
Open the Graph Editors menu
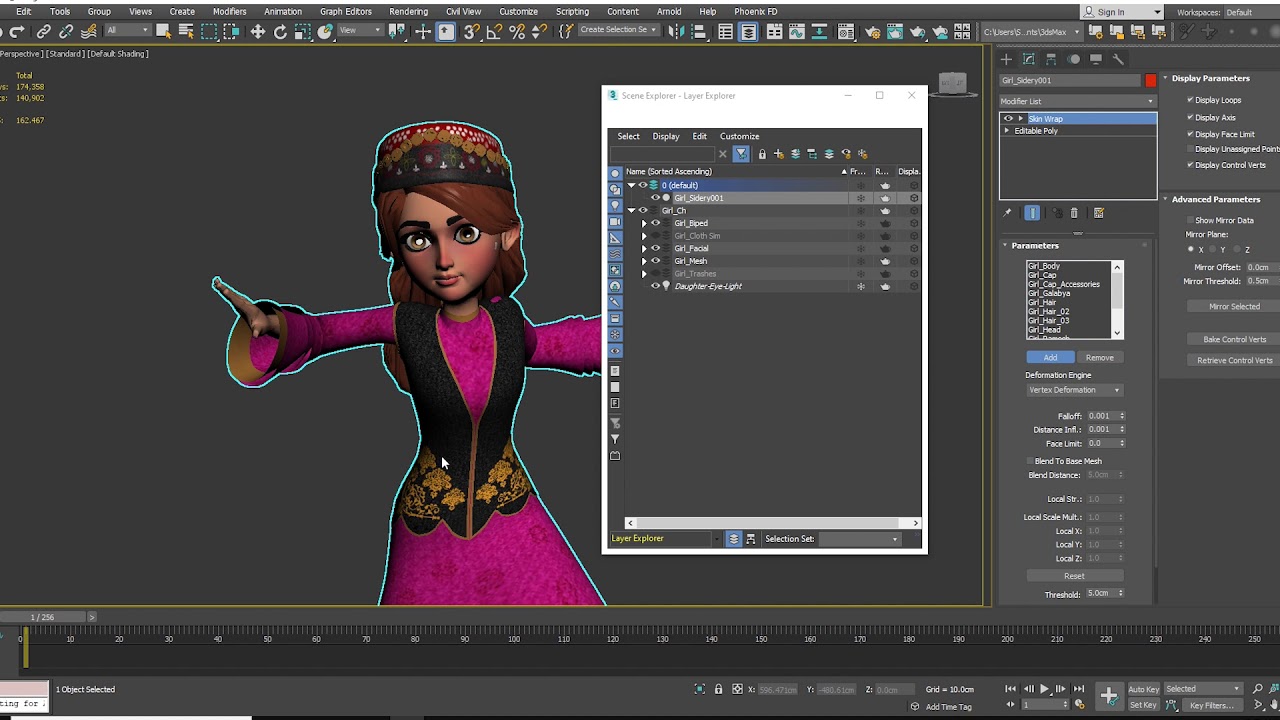click(x=346, y=11)
